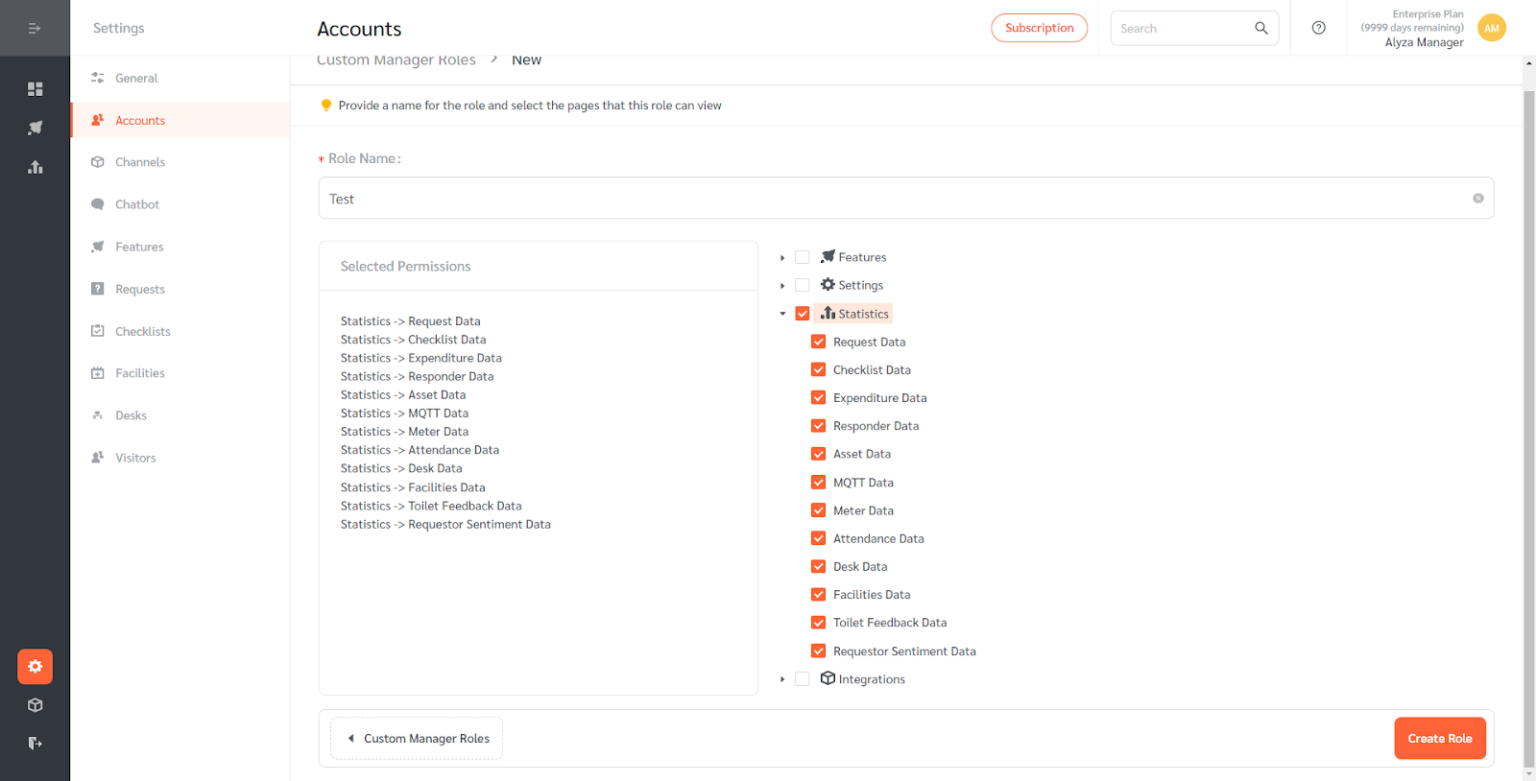1536x781 pixels.
Task: Uncheck MQTT Data checkbox
Action: 818,482
